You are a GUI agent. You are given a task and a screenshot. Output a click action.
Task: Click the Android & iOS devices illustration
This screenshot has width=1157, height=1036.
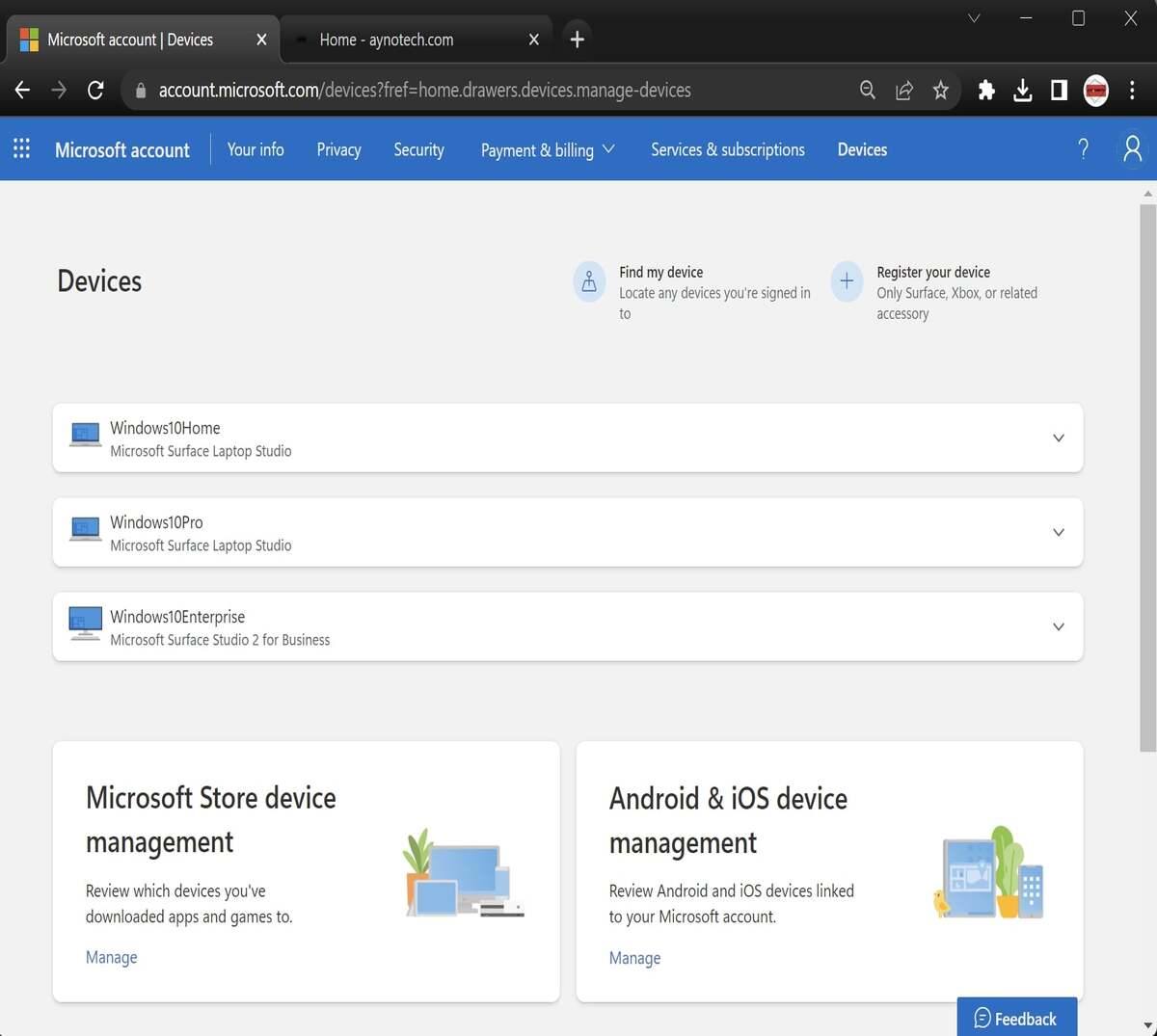(x=988, y=872)
